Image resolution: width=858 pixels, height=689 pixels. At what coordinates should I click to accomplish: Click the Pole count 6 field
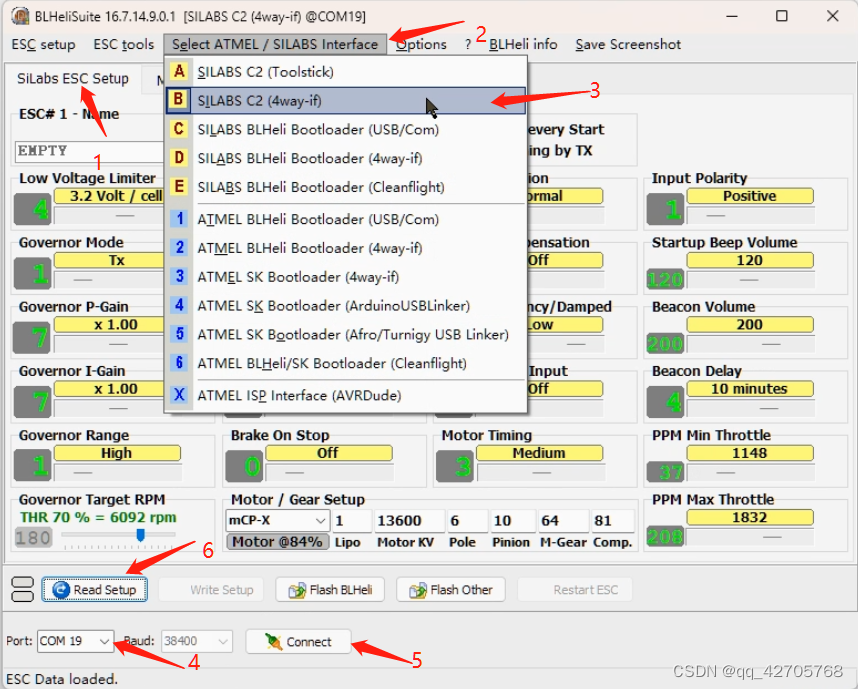[x=467, y=521]
